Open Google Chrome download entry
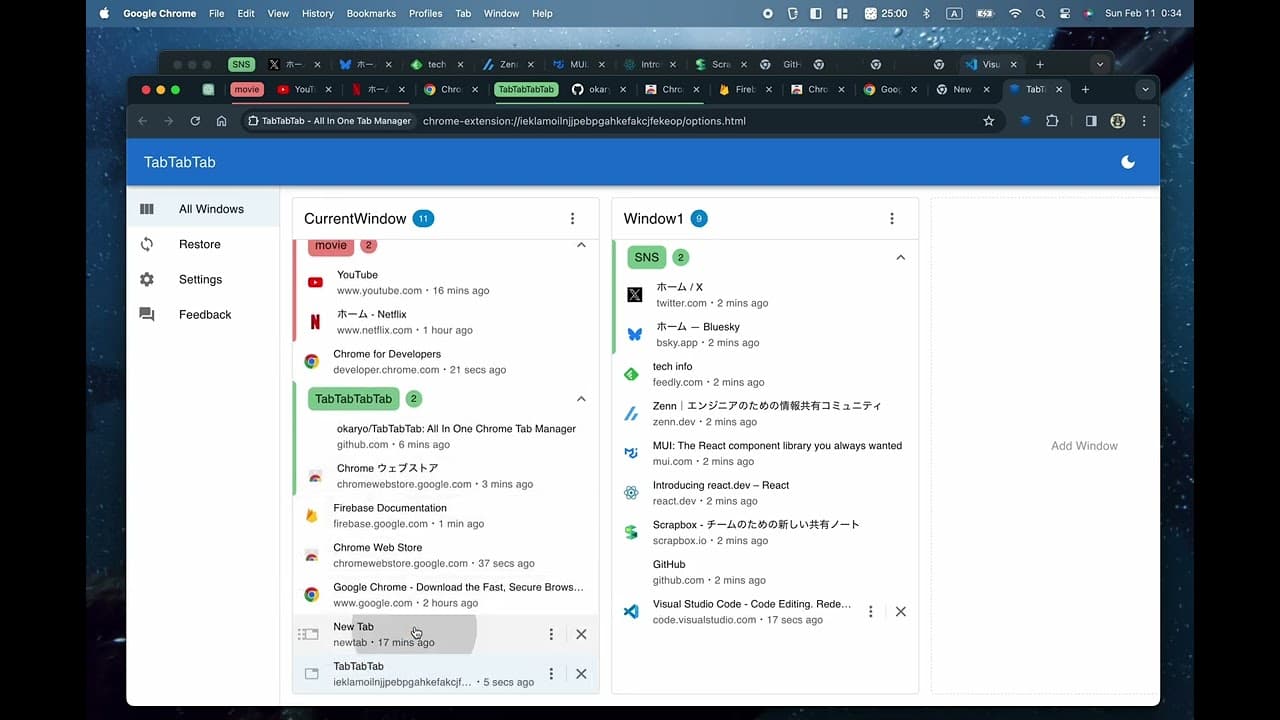 [x=446, y=595]
